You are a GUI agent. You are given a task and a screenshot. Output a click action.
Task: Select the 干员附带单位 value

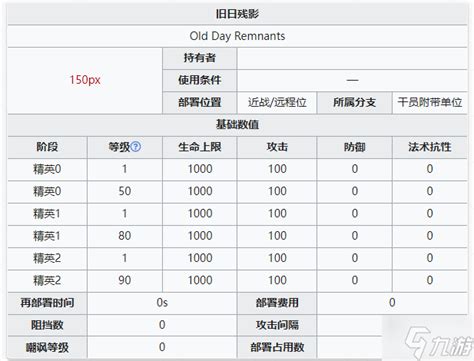pyautogui.click(x=430, y=102)
